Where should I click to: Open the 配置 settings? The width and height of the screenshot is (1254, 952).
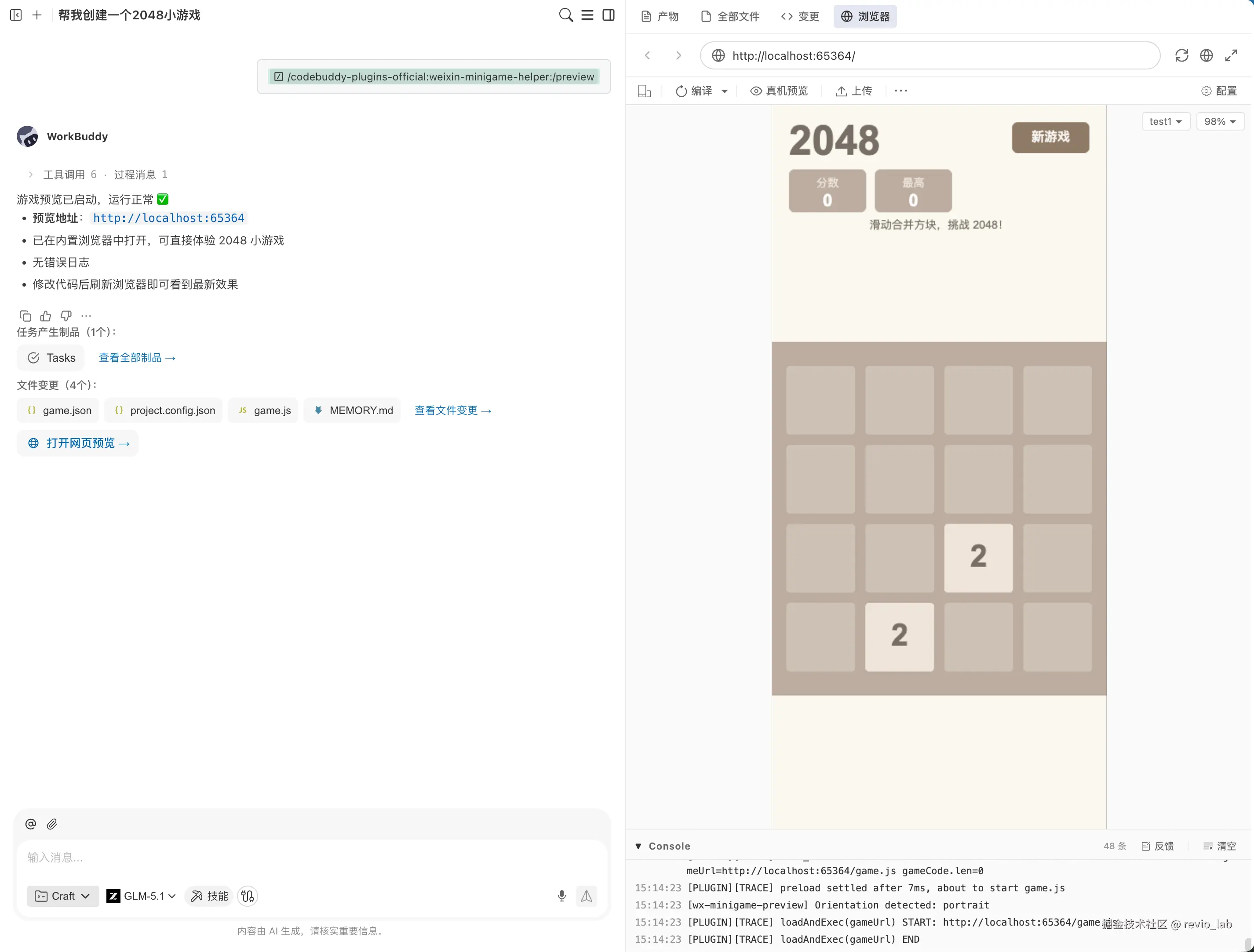coord(1219,91)
